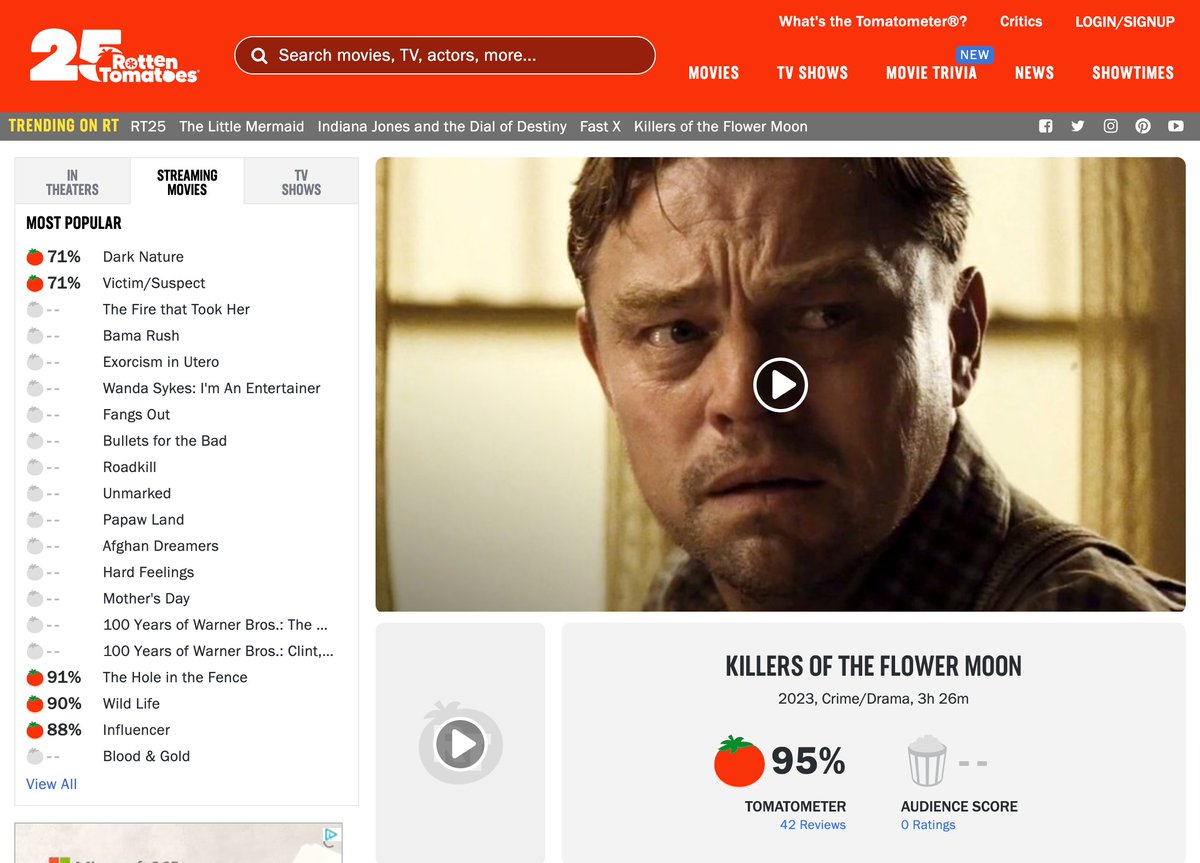
Task: Open The Hole in the Fence listing
Action: (175, 677)
